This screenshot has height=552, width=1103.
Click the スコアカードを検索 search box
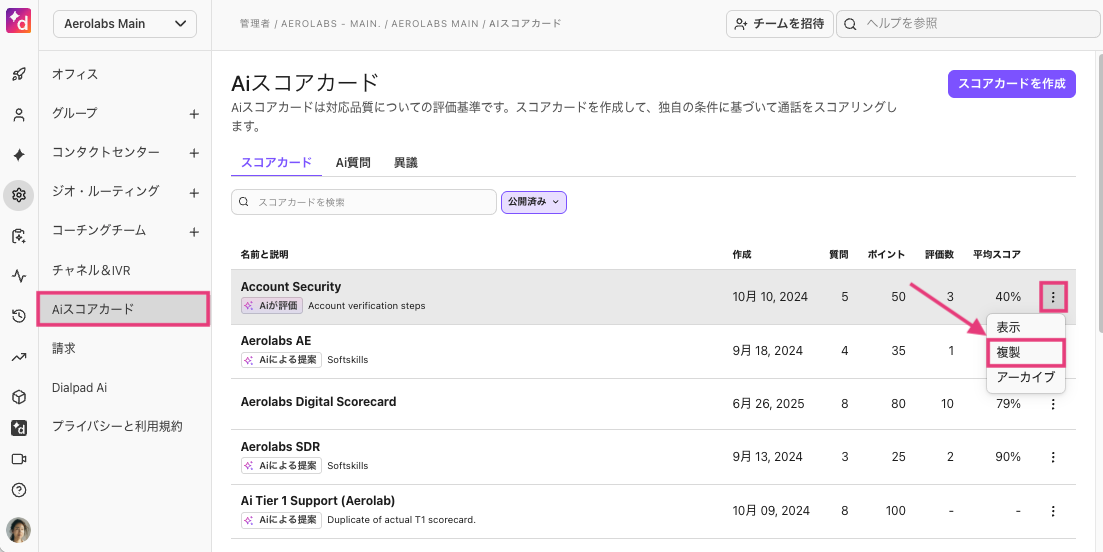[x=364, y=202]
